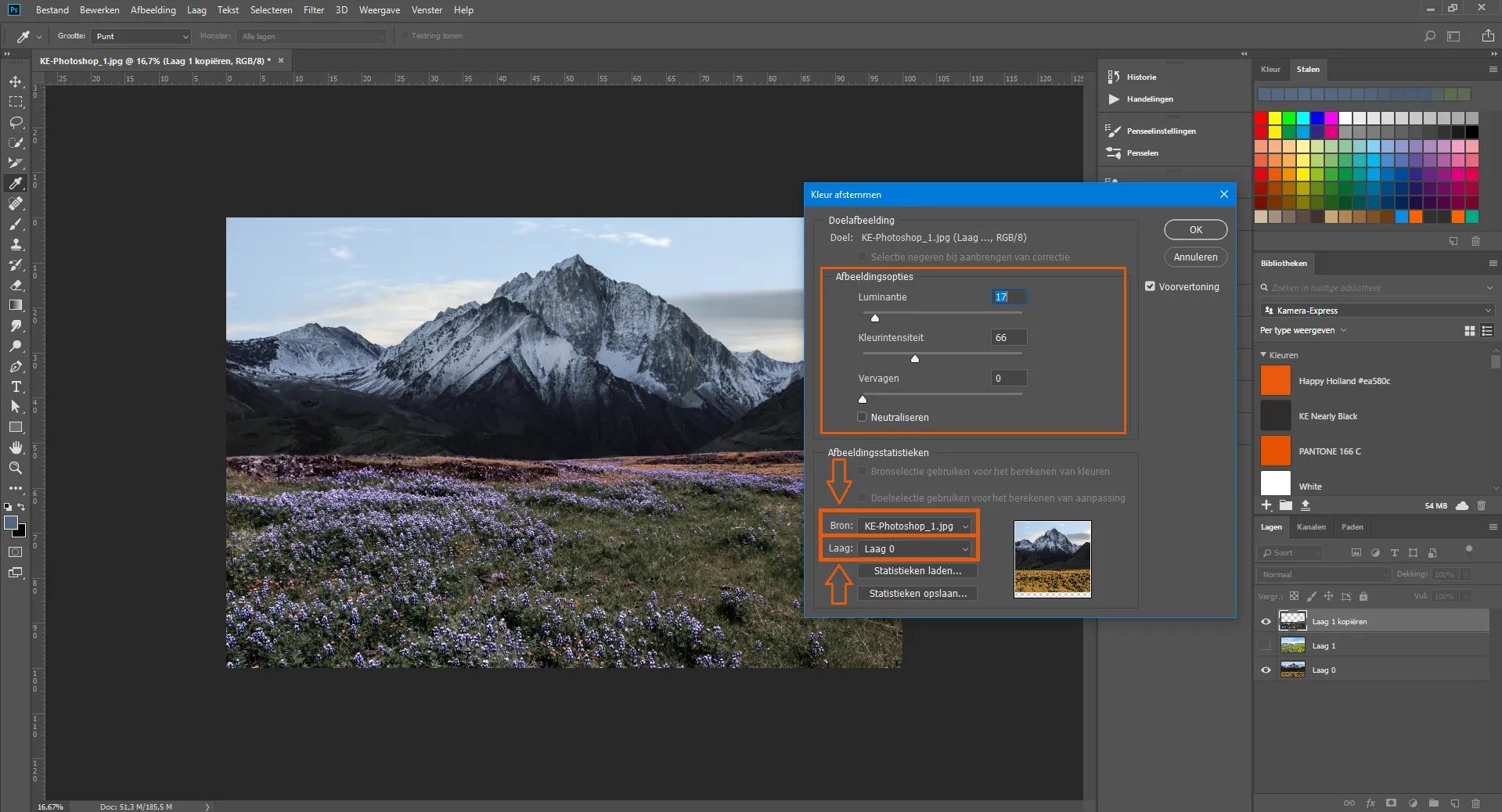Click Statistieken laden button
The image size is (1502, 812).
[917, 571]
